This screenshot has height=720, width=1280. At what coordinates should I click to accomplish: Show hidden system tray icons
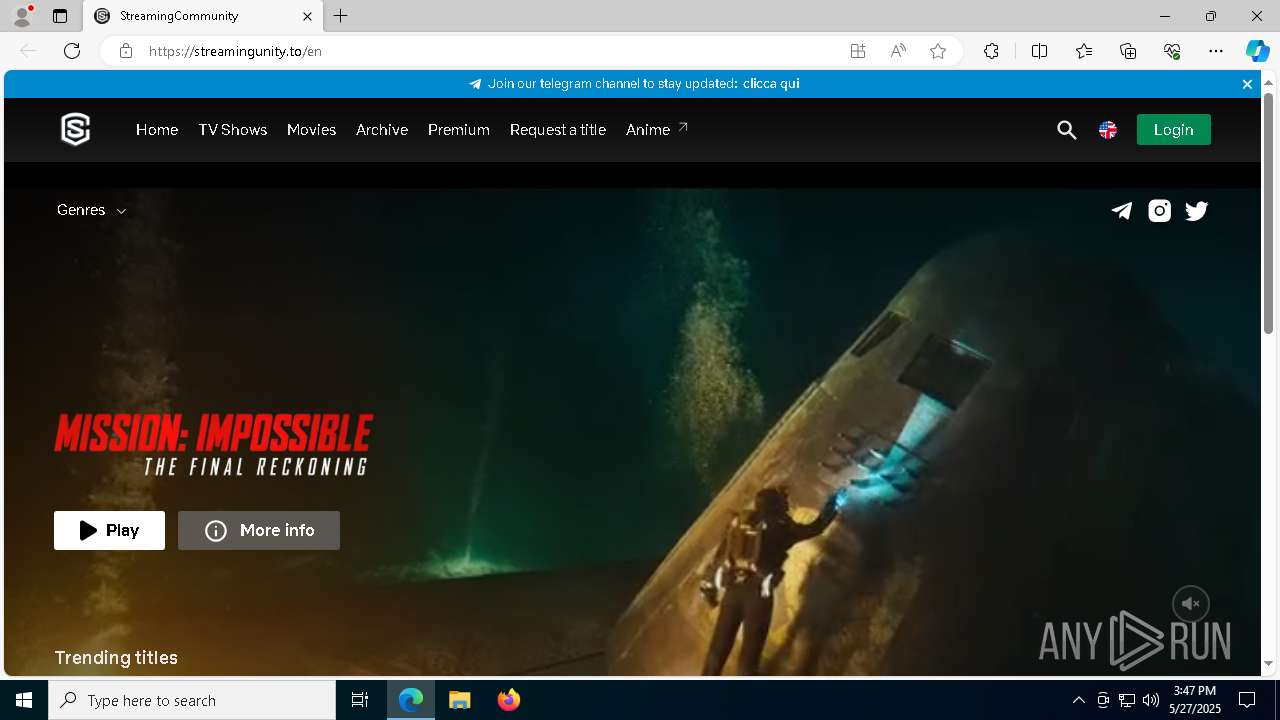pyautogui.click(x=1078, y=700)
